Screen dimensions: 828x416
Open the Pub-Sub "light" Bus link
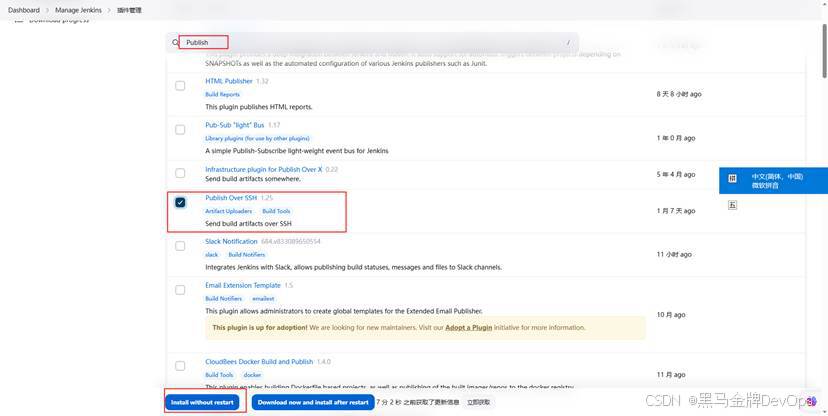click(x=234, y=125)
